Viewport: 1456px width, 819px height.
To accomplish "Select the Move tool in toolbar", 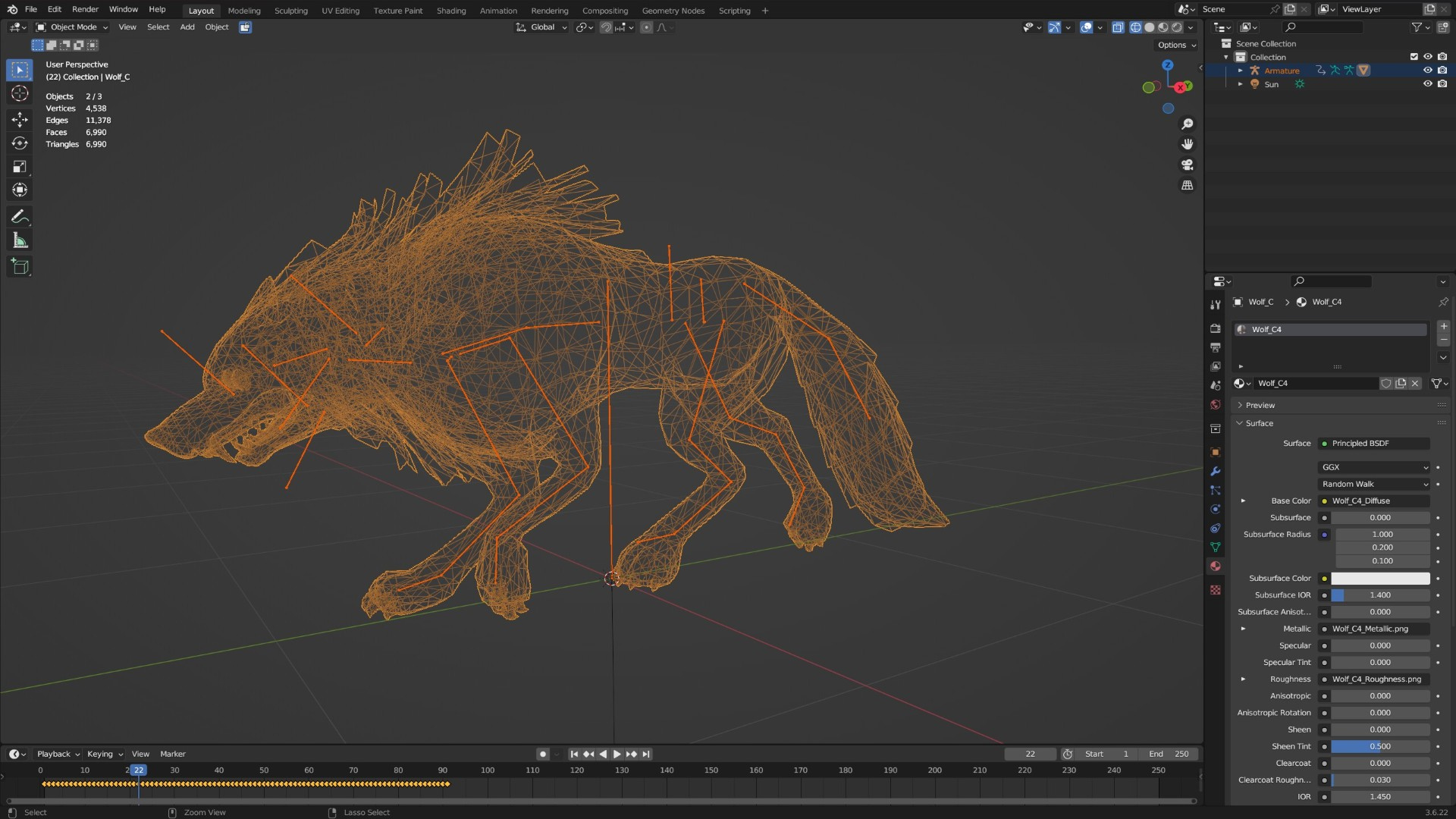I will click(x=20, y=119).
